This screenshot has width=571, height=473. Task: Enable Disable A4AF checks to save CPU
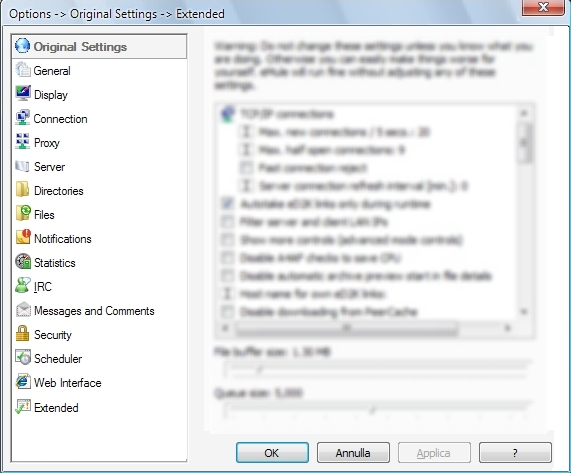(228, 258)
